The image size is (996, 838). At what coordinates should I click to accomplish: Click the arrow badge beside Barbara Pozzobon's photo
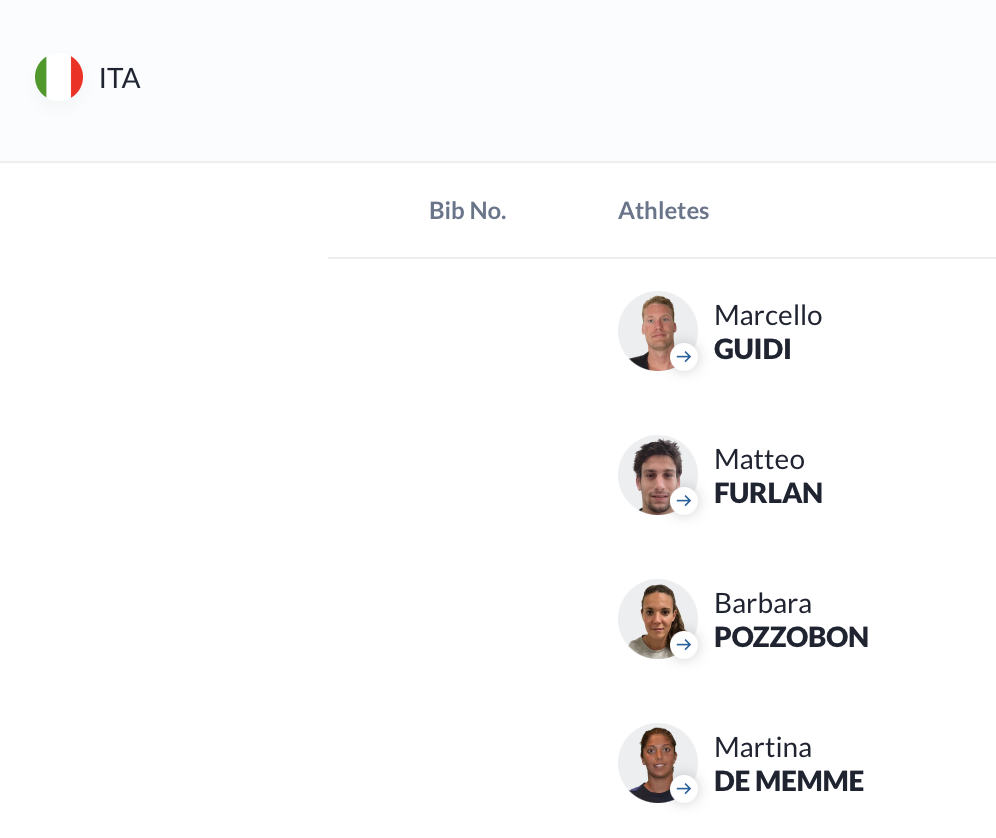click(683, 644)
